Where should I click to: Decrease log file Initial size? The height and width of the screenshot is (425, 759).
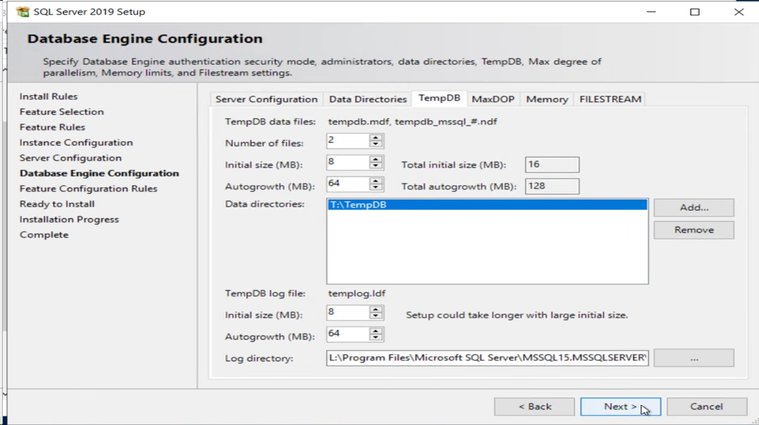376,316
